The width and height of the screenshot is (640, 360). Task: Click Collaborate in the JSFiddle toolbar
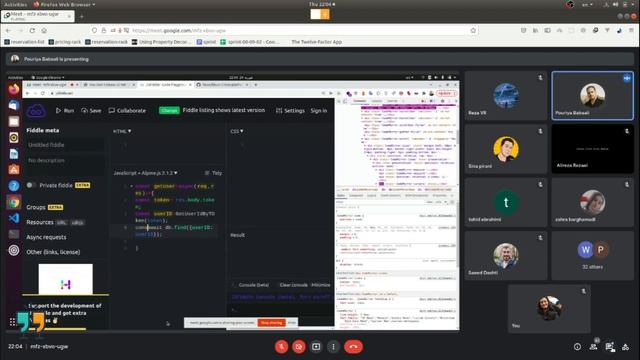127,111
